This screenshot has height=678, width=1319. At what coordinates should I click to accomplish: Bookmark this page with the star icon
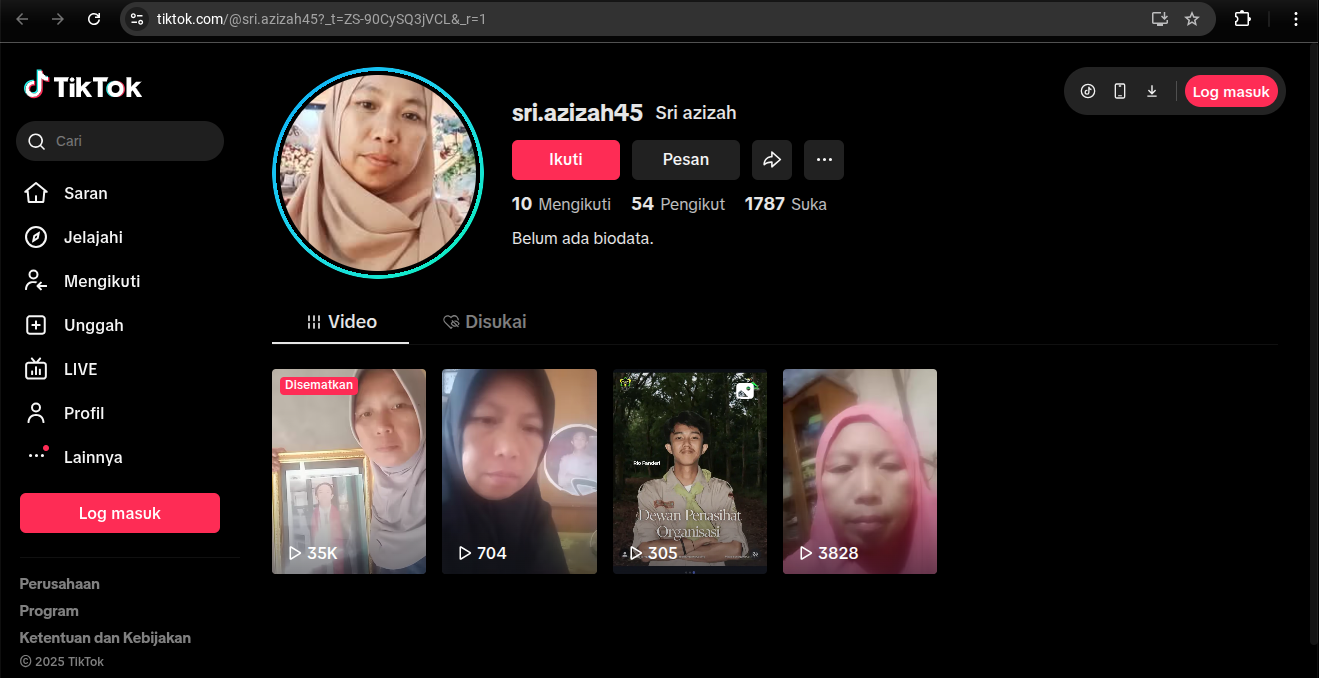coord(1192,19)
